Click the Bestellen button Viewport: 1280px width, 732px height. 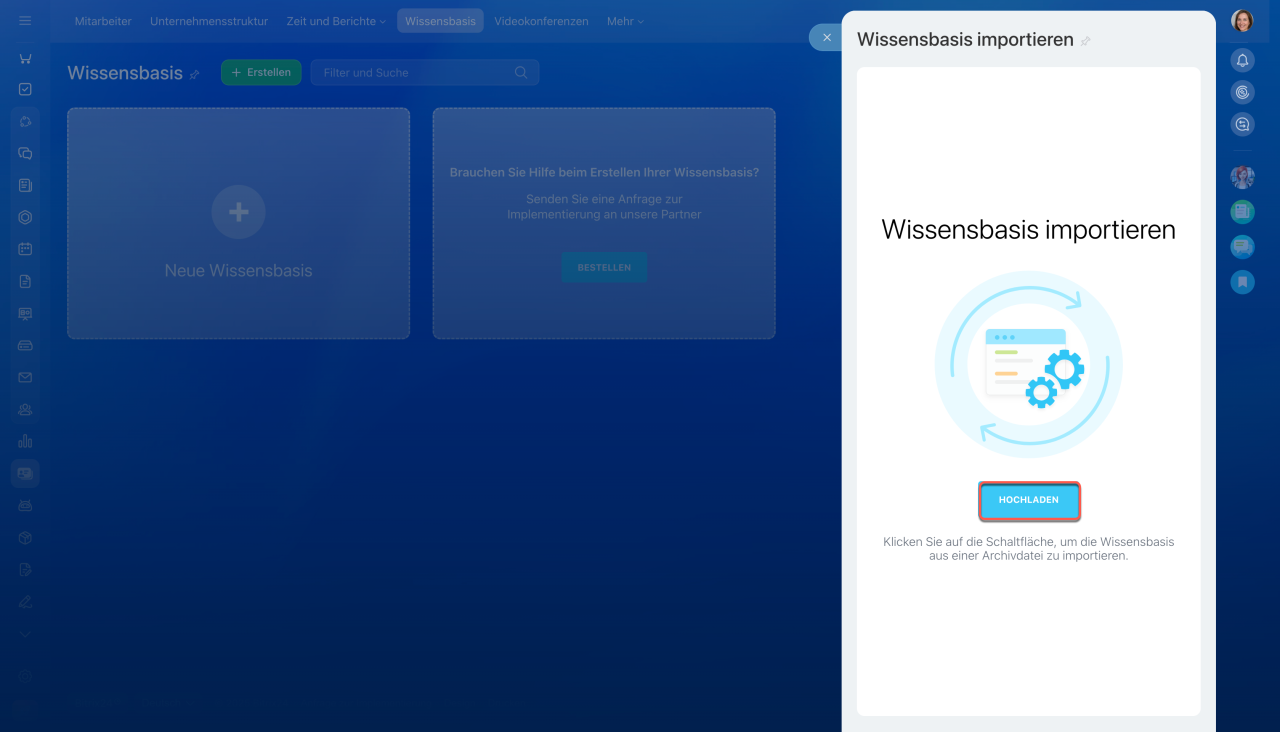coord(604,267)
